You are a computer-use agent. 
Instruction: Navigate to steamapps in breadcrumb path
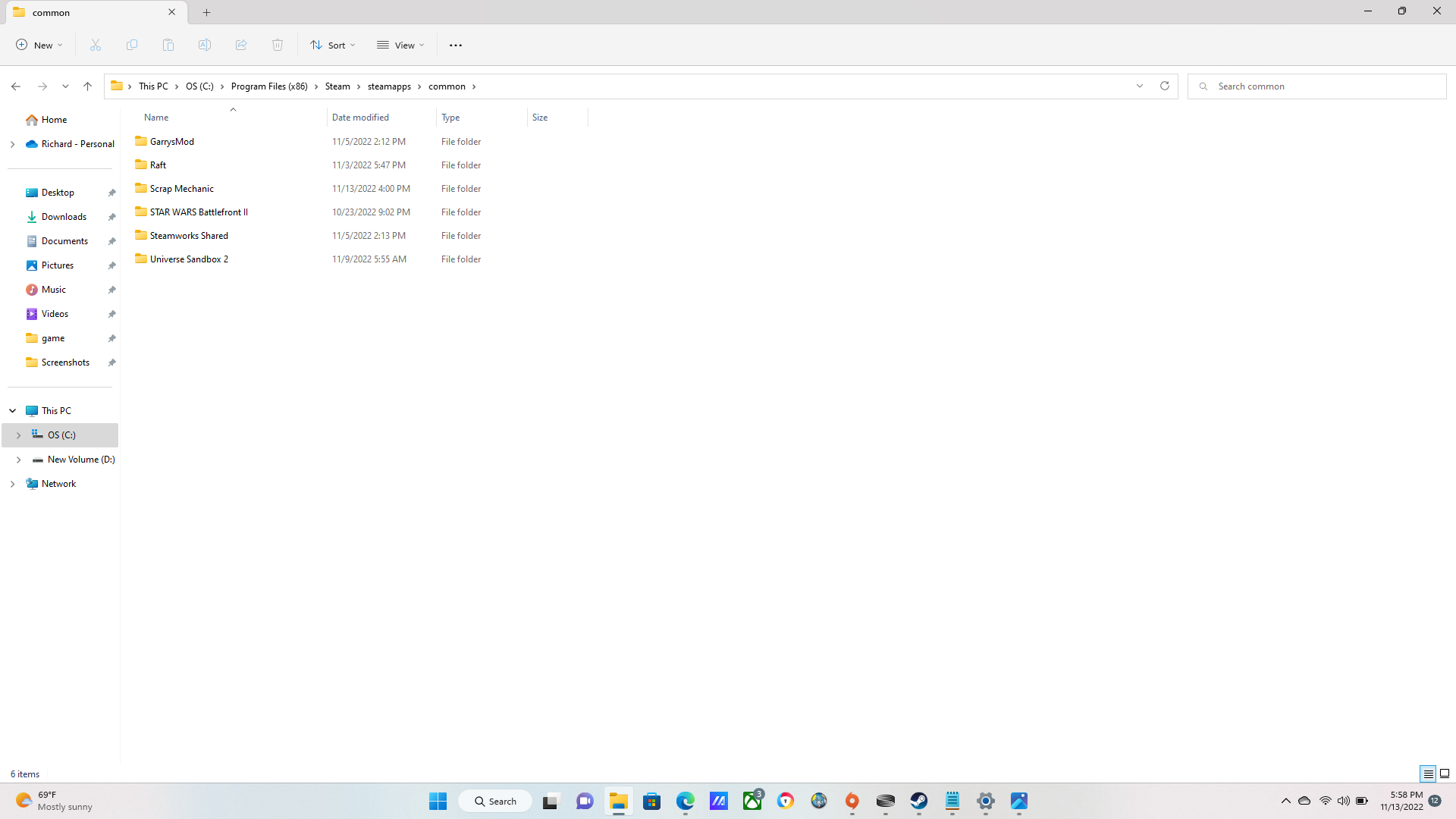point(389,86)
